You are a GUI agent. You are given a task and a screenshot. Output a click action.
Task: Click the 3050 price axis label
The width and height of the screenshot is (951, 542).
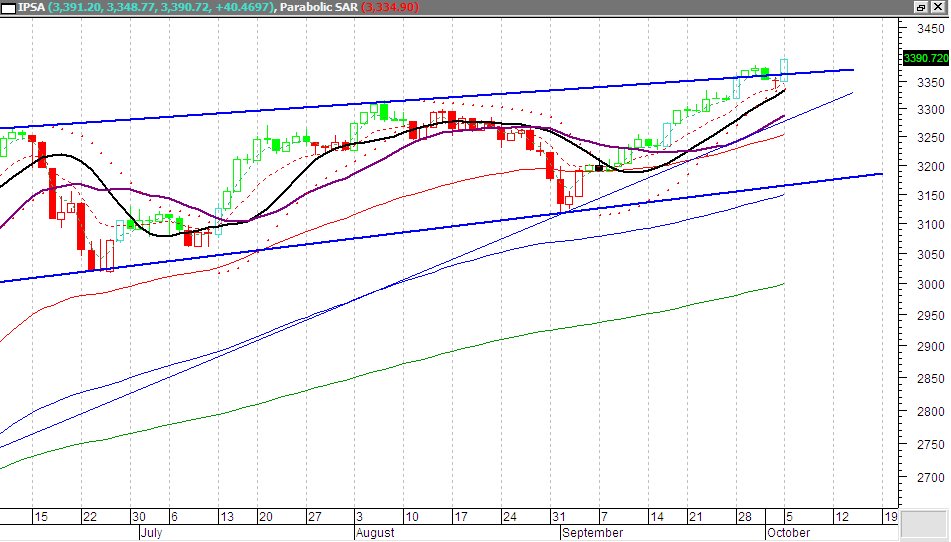pyautogui.click(x=930, y=255)
